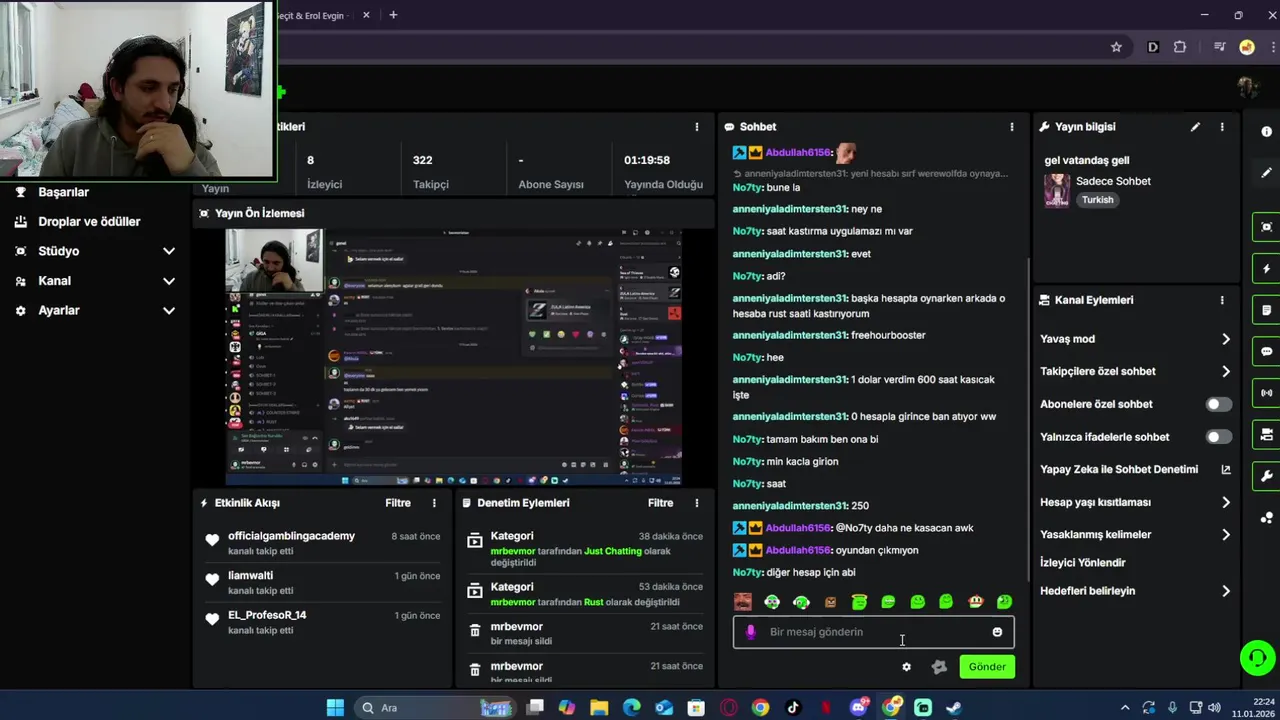Toggle the stream preview widget icon in sidebar

[1266, 227]
